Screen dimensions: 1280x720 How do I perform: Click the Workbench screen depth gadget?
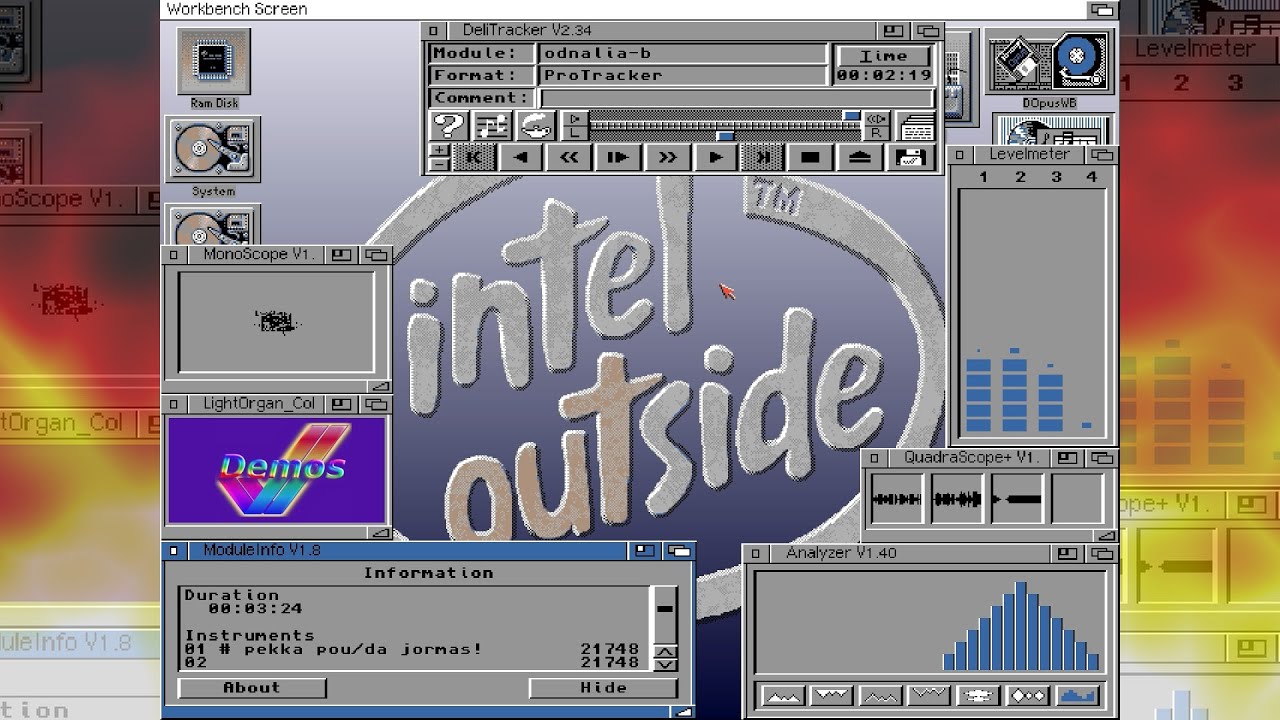(1101, 10)
